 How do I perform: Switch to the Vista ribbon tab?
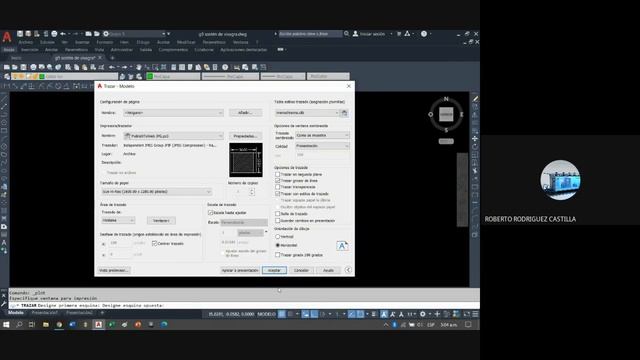click(x=99, y=50)
